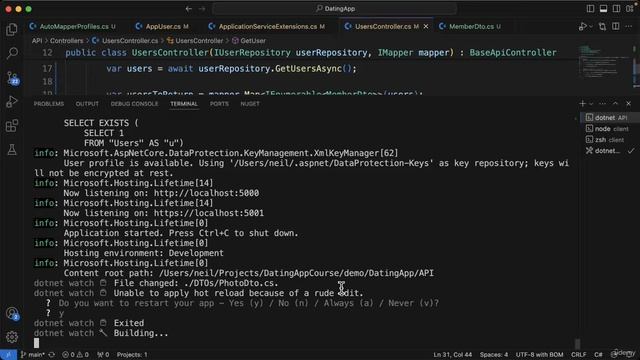Open the Manage gear settings

pyautogui.click(x=12, y=337)
